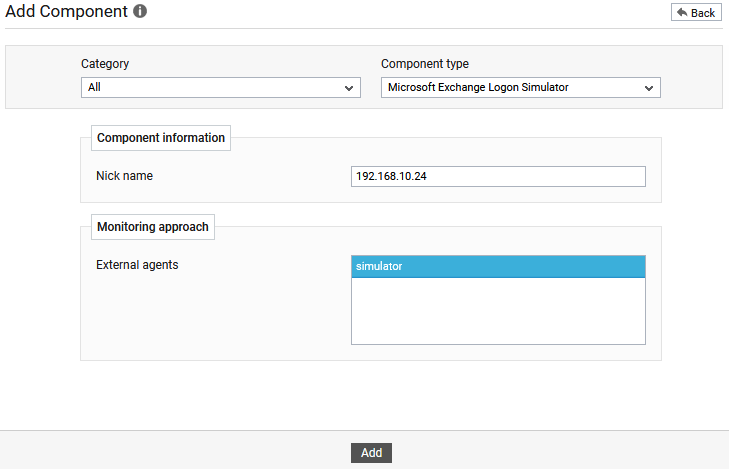Click the Microsoft Exchange Logon Simulator text

tap(478, 87)
